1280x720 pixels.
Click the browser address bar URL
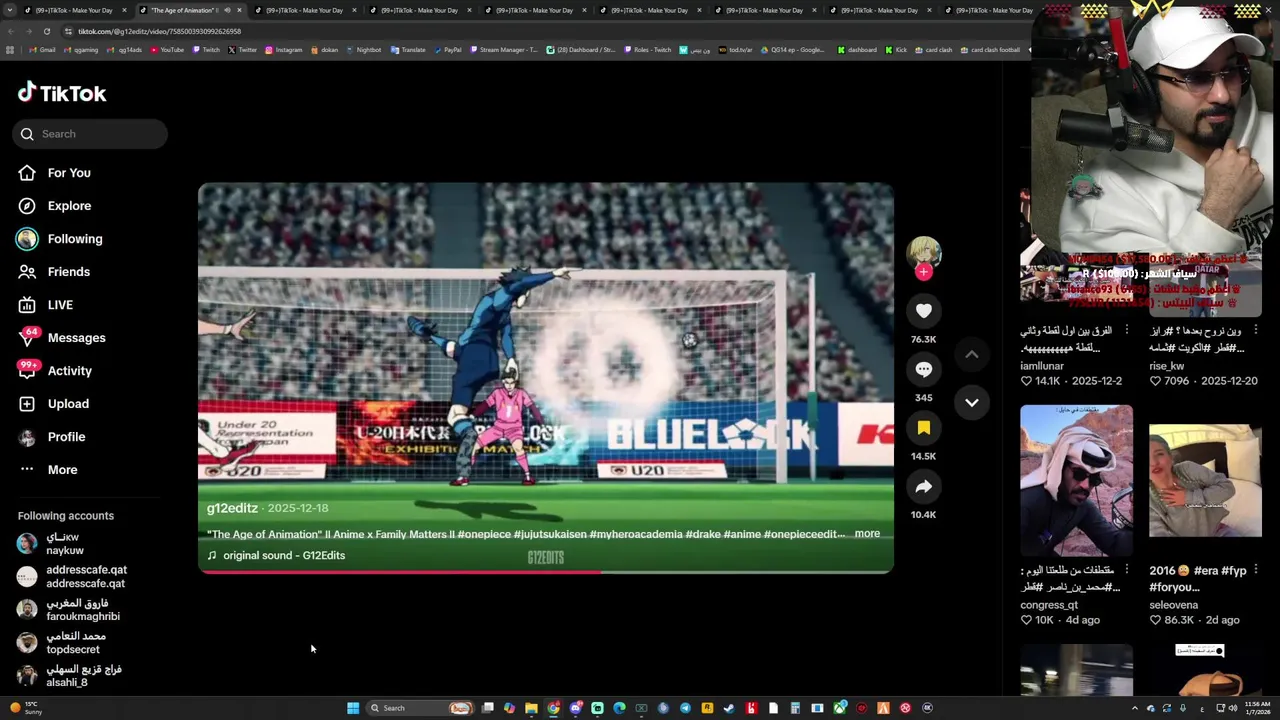pos(160,31)
